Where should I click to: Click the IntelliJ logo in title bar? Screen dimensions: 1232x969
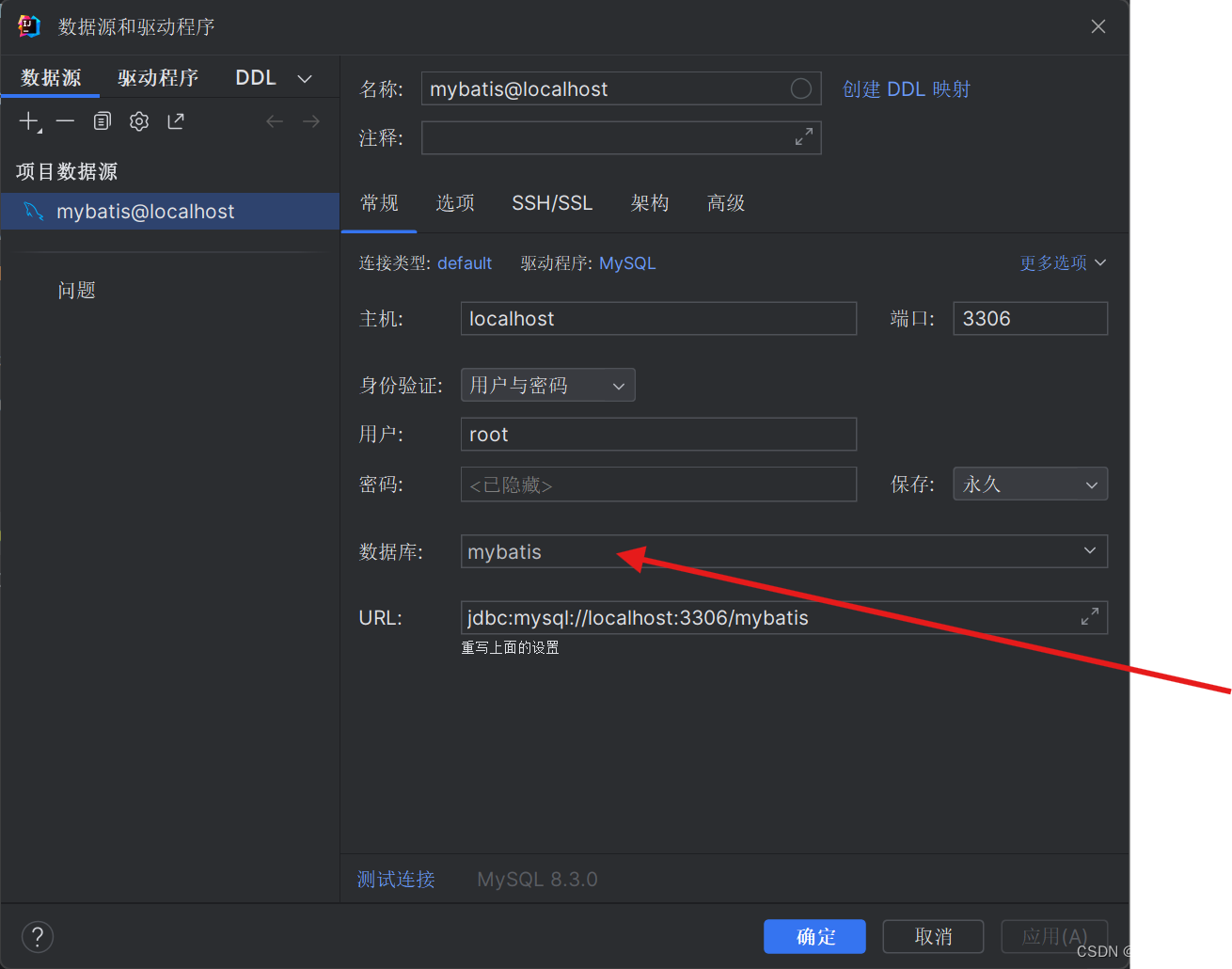click(29, 26)
